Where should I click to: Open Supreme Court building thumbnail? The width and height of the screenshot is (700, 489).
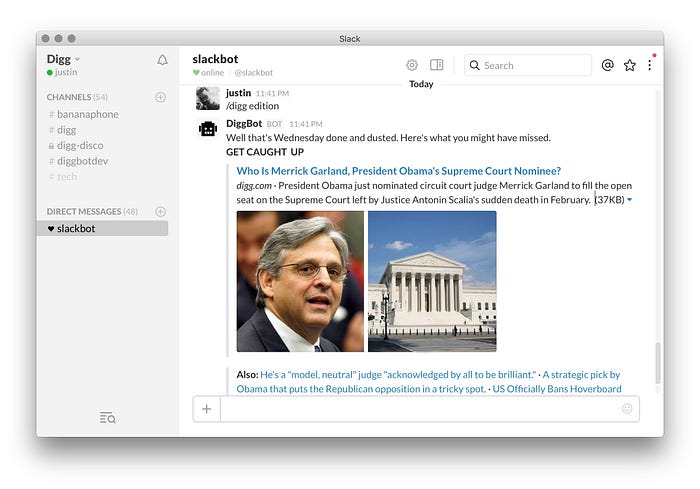432,281
